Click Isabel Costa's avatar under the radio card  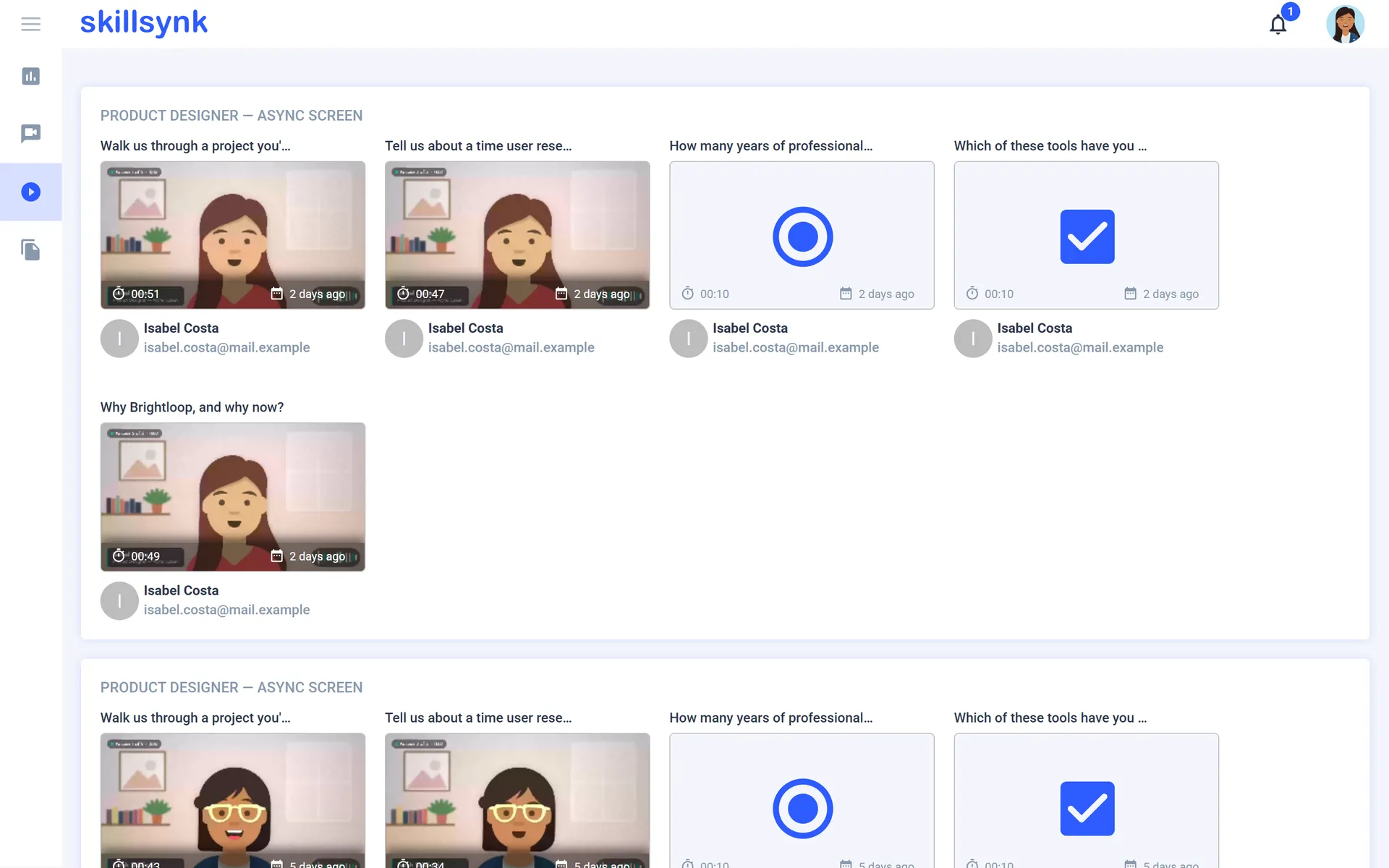(x=688, y=339)
